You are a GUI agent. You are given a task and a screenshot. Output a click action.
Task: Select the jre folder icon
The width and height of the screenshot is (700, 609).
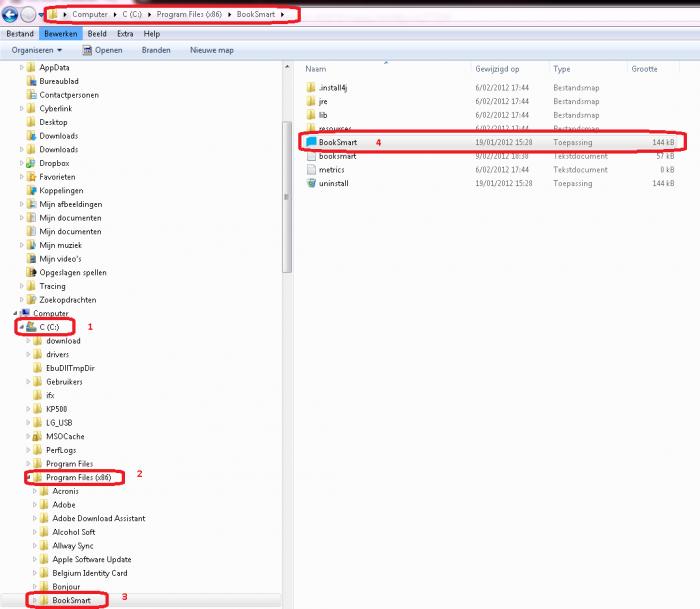(x=311, y=101)
